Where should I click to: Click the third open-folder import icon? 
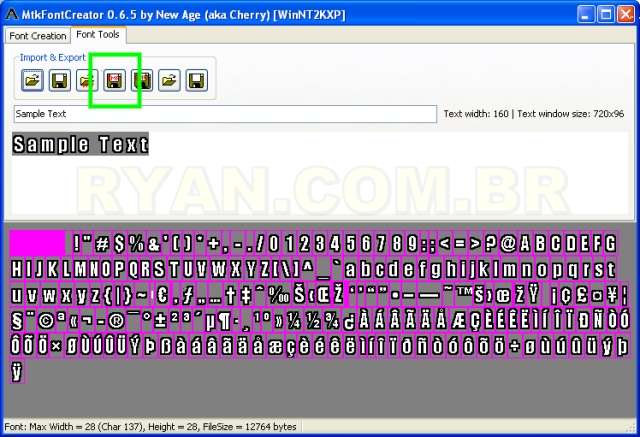[x=169, y=80]
